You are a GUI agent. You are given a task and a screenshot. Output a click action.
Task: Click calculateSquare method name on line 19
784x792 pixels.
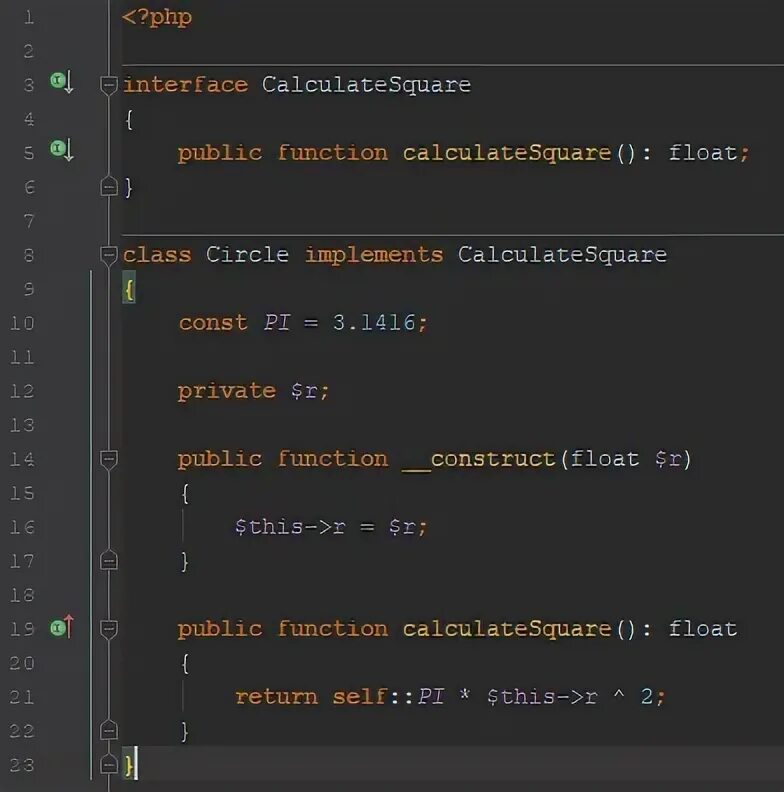click(507, 629)
